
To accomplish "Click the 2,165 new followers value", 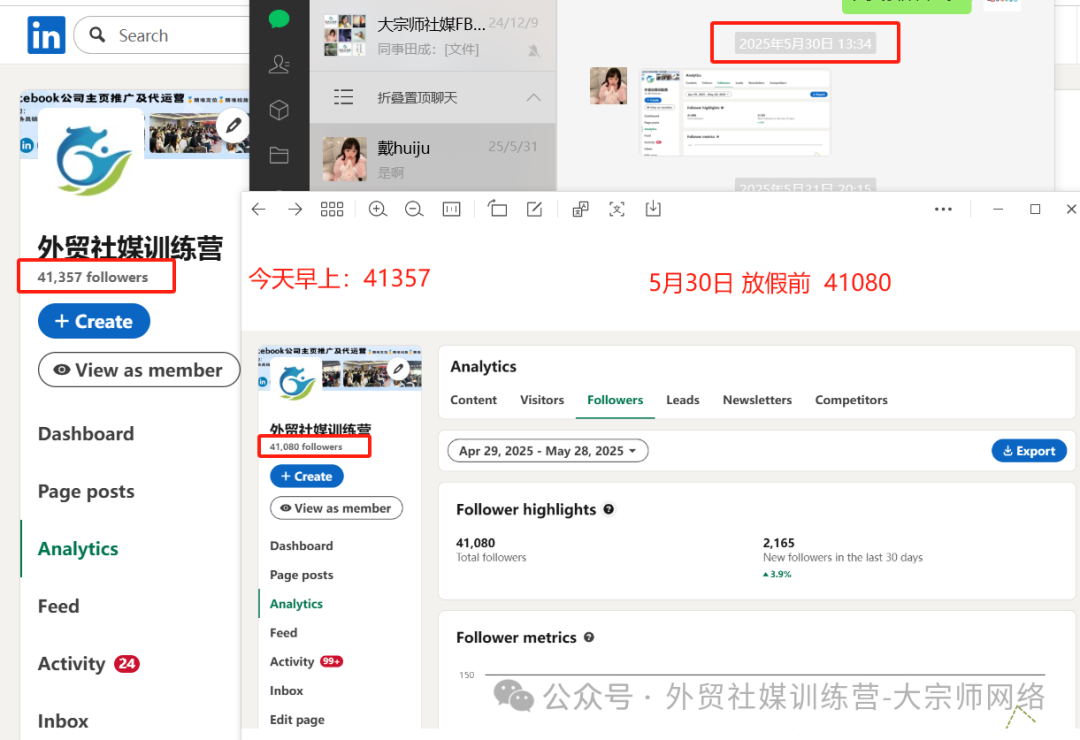I will point(778,543).
